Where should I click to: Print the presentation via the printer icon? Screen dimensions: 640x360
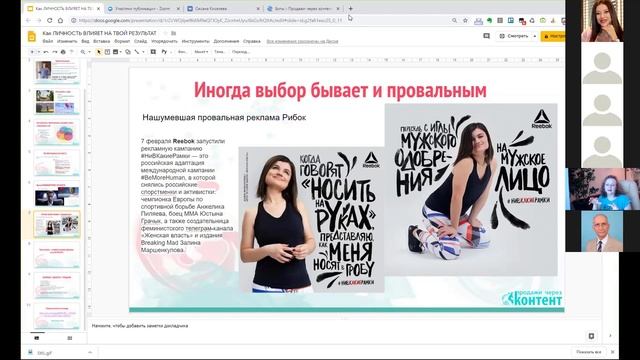[63, 52]
